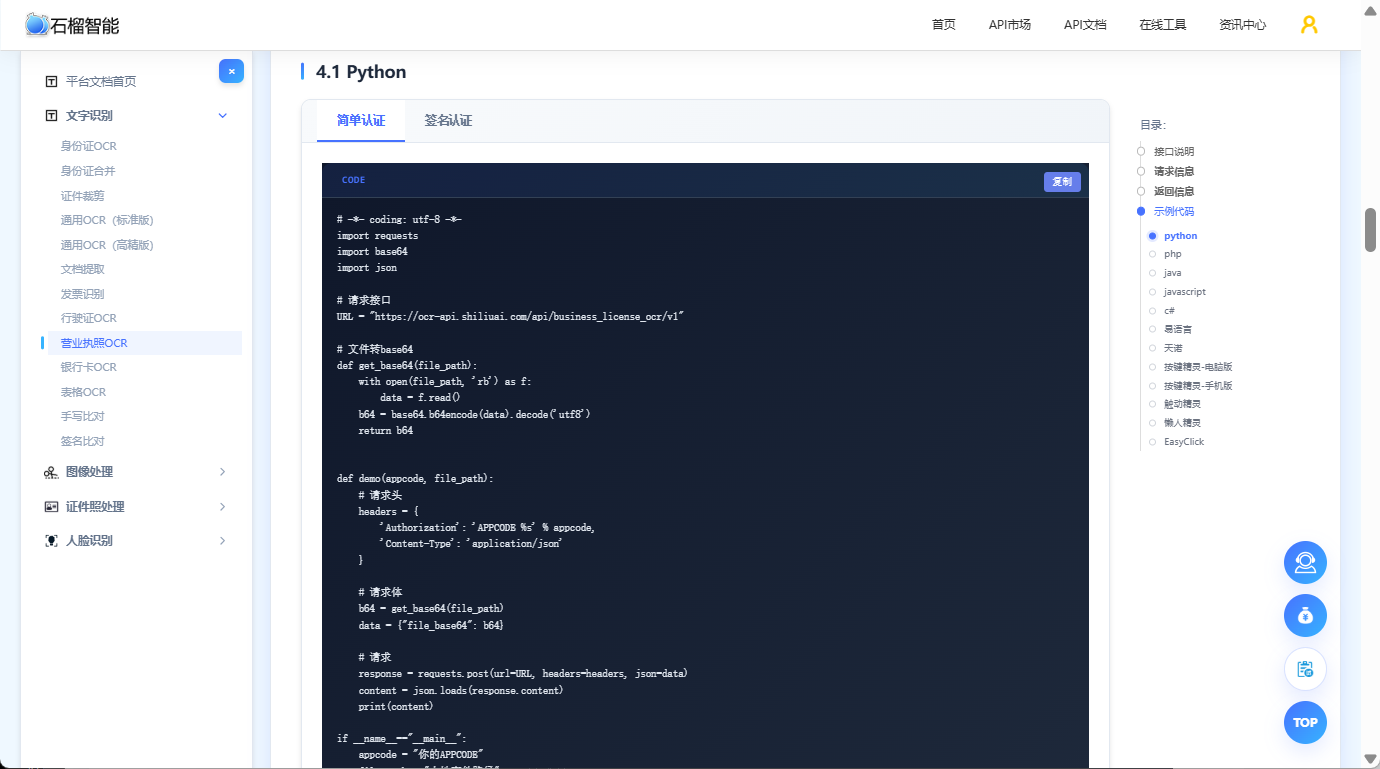1380x769 pixels.
Task: Close the sidebar with the X button
Action: tap(231, 71)
